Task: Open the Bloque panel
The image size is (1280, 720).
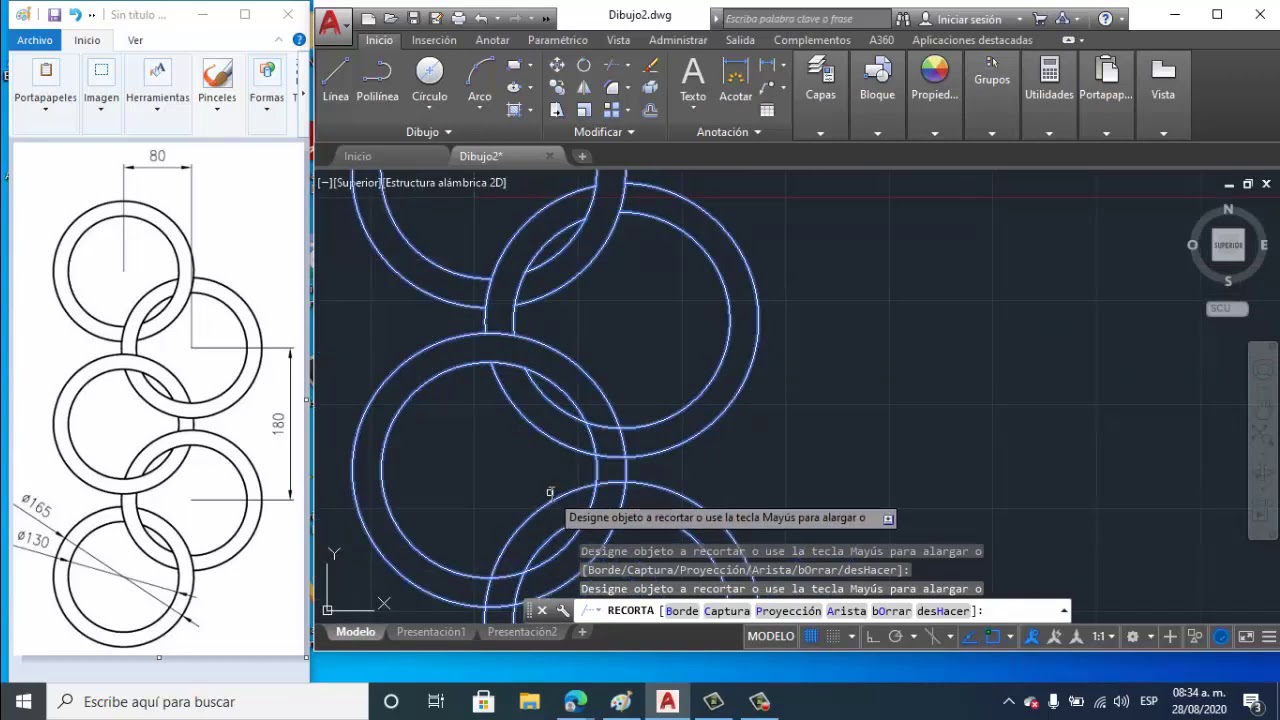Action: (x=877, y=78)
